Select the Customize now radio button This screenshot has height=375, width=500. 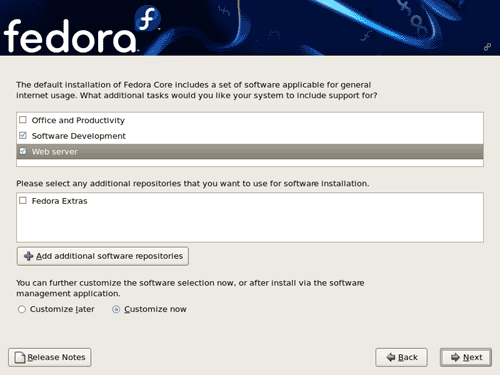point(116,309)
